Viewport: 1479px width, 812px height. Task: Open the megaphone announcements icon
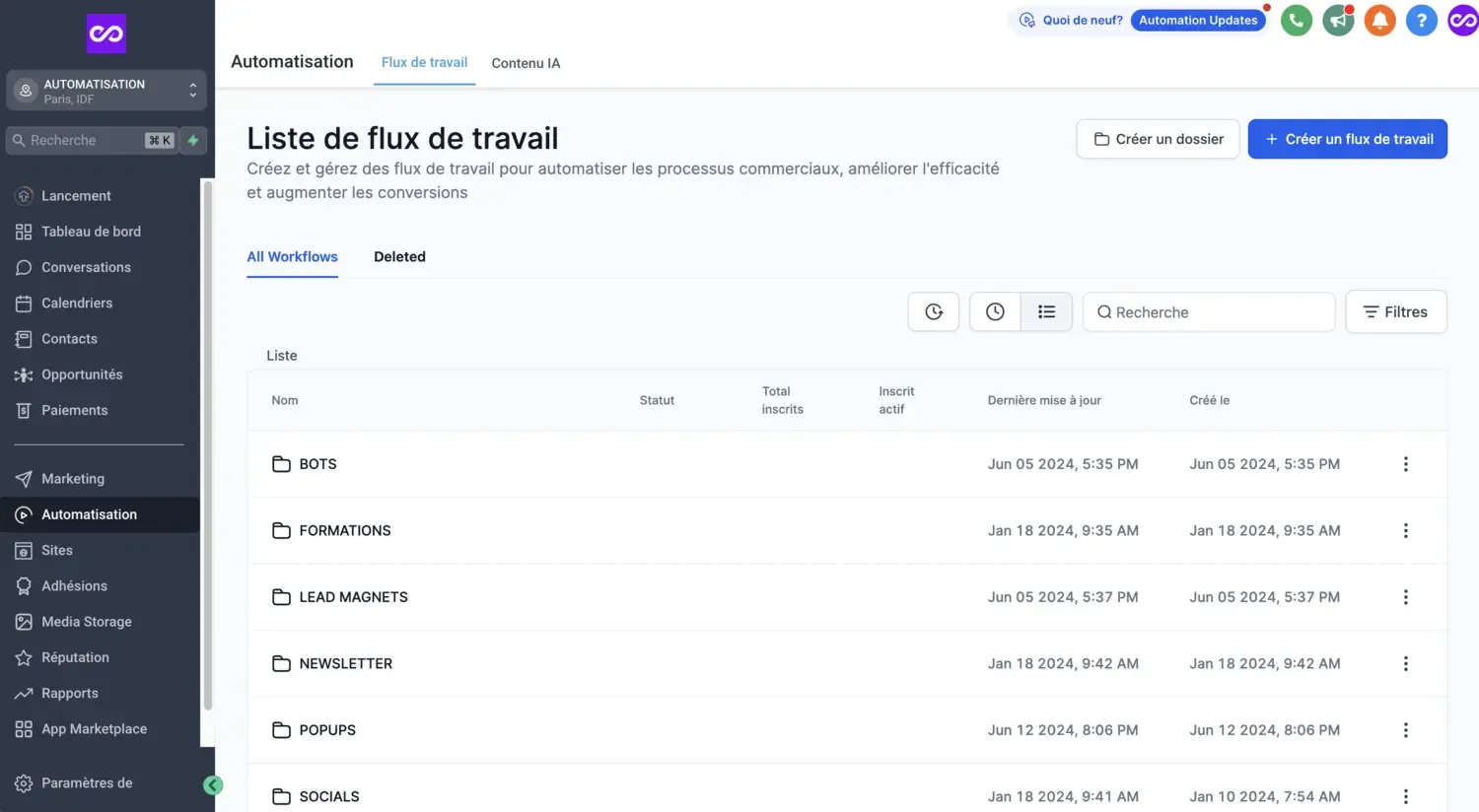point(1338,20)
